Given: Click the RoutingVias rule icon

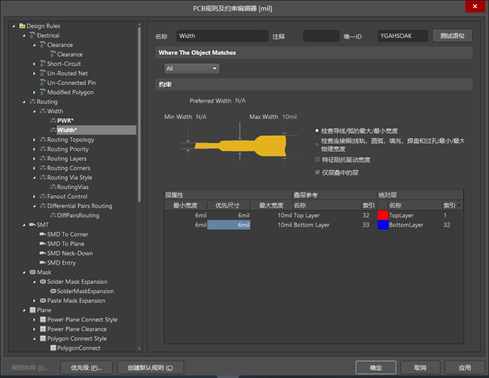Looking at the screenshot, I should 53,187.
